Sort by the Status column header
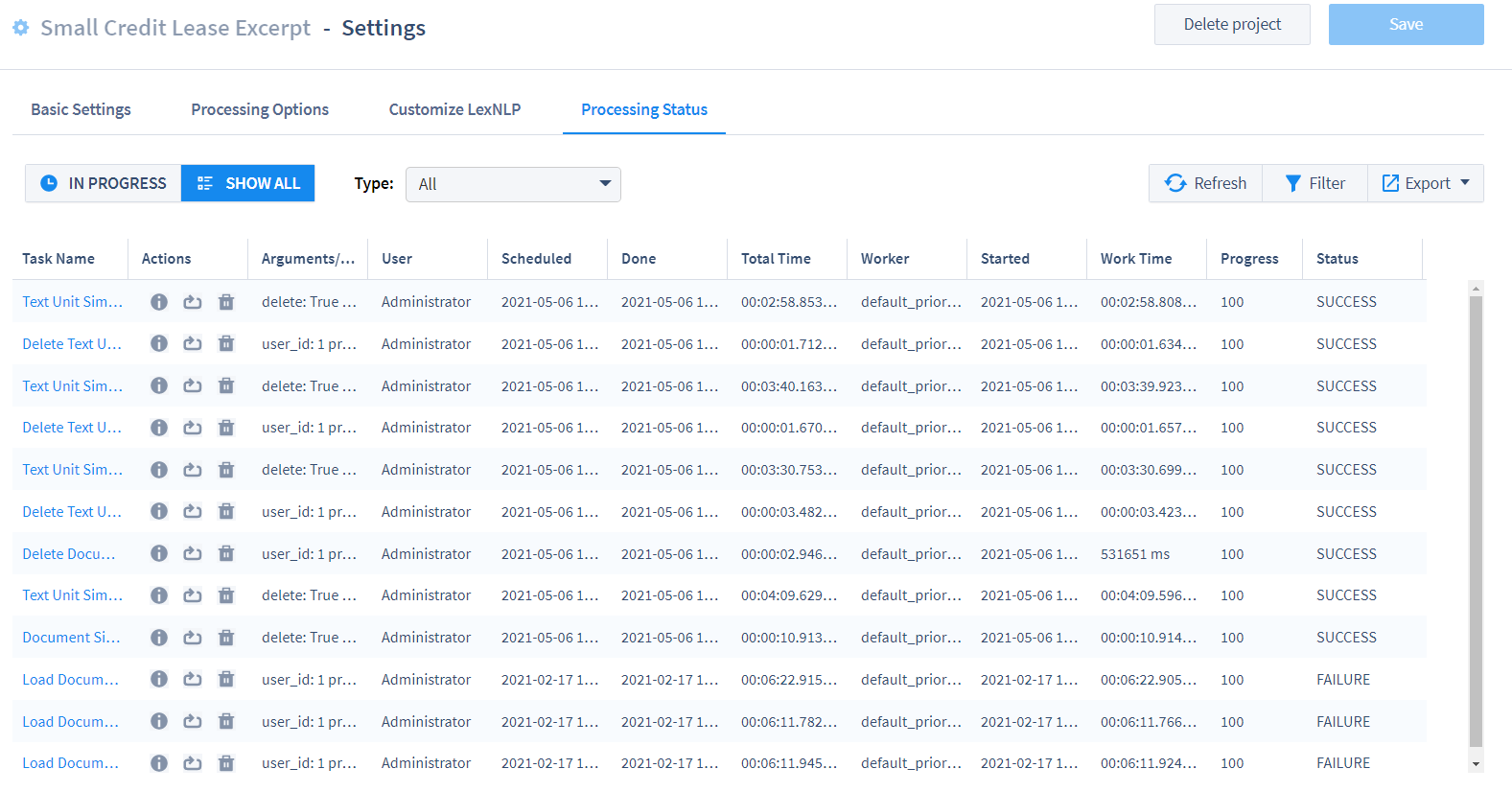Viewport: 1512px width, 792px height. click(1338, 259)
